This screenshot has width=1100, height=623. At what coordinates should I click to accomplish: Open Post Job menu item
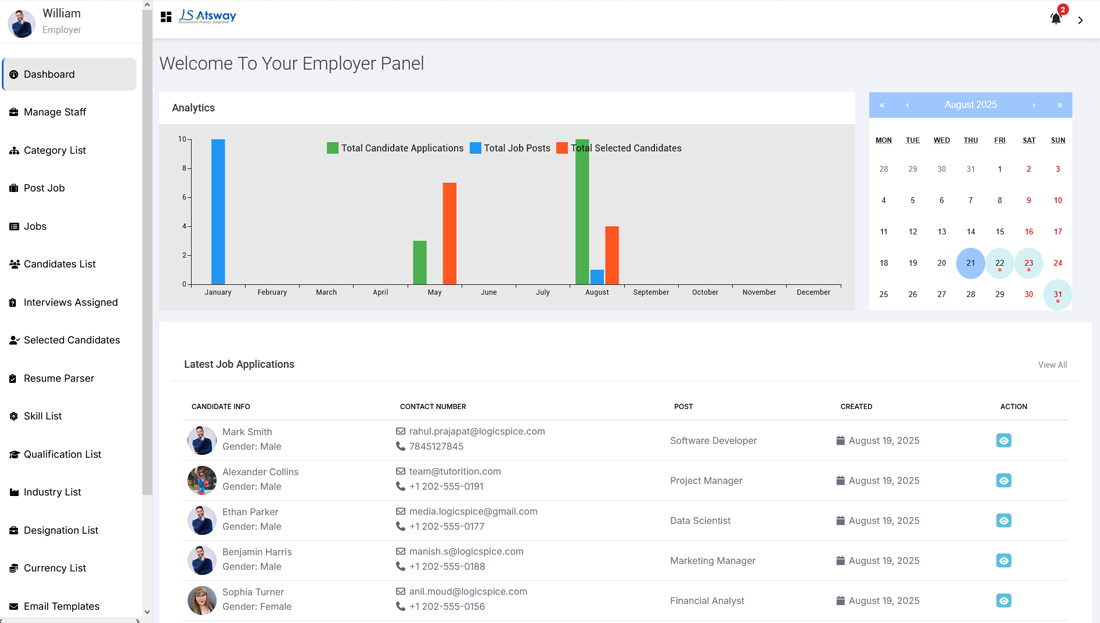pos(44,188)
